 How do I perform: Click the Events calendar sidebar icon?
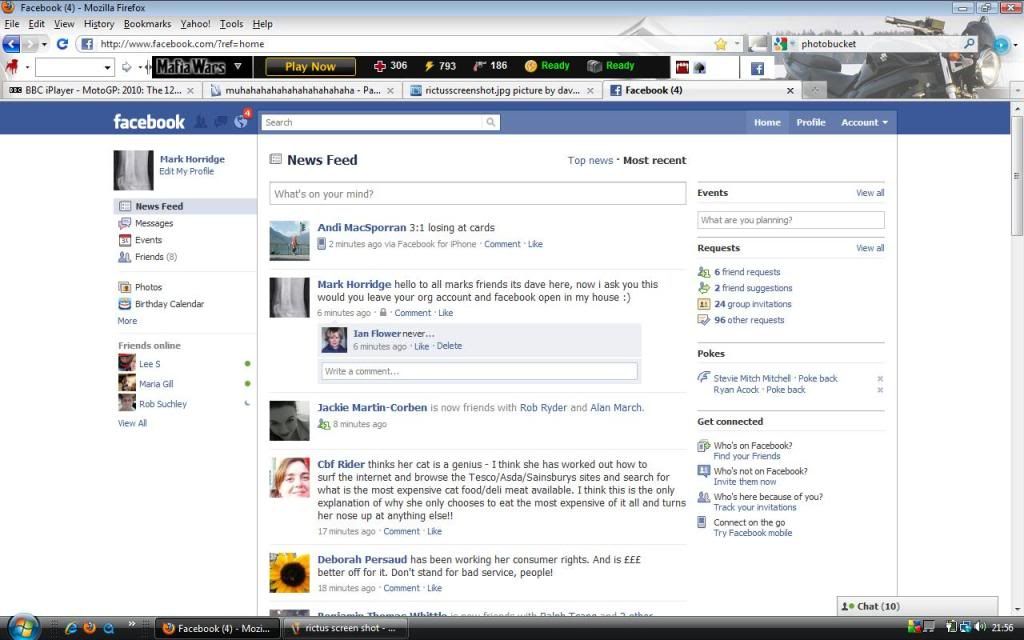click(x=125, y=240)
